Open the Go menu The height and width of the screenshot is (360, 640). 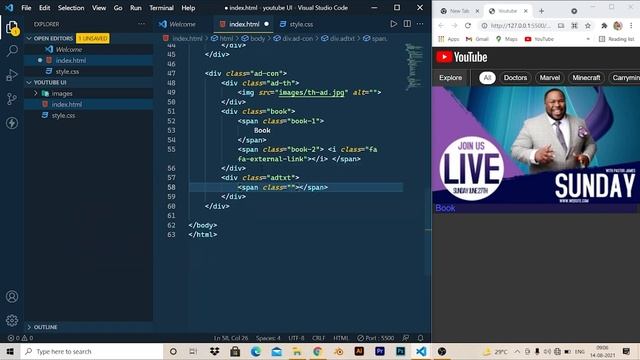click(118, 8)
